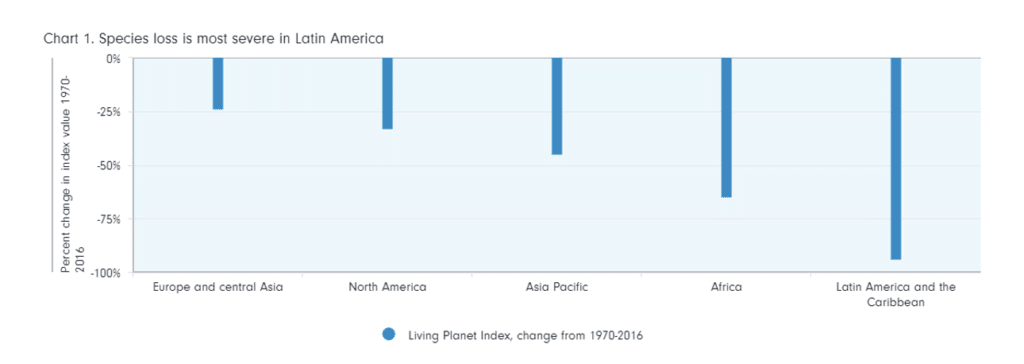
Task: Click the Europe and central Asia axis label
Action: tap(217, 287)
